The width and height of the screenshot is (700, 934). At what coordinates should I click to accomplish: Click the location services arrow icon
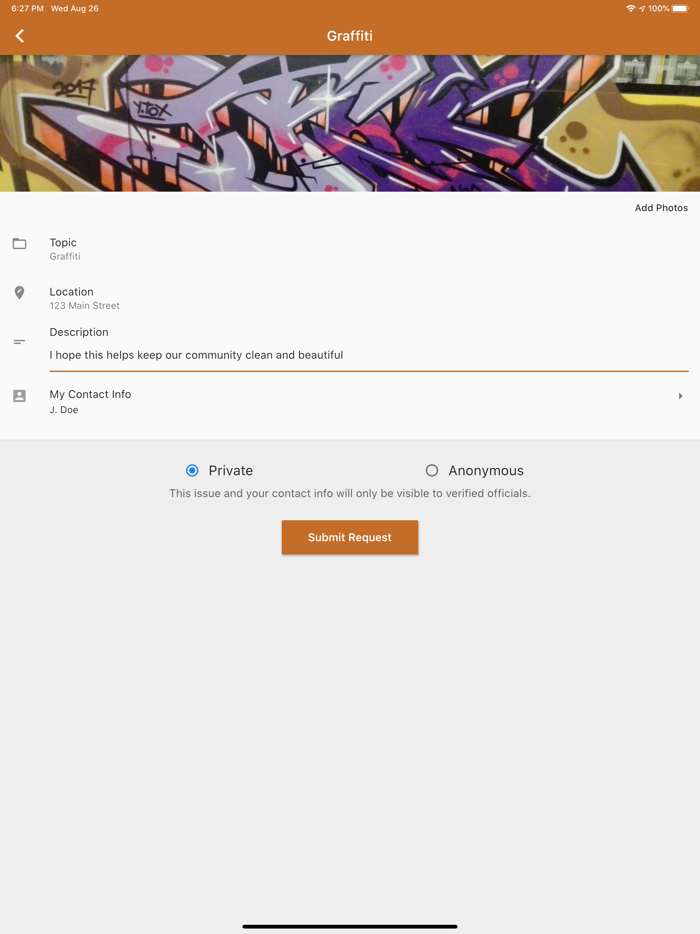(642, 8)
